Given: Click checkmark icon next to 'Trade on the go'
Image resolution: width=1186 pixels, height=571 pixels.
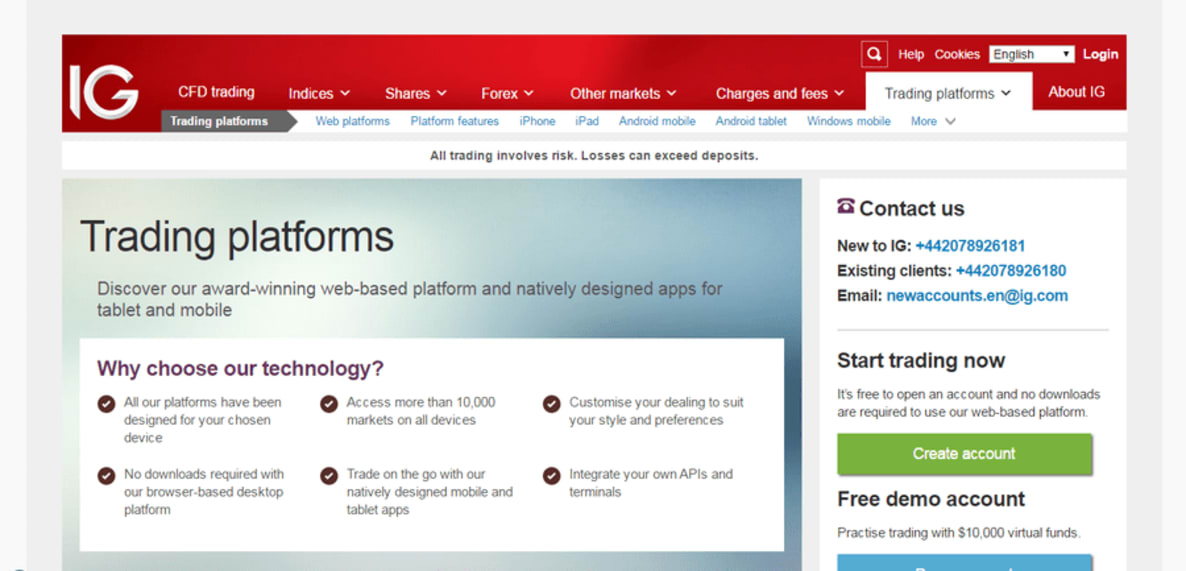Looking at the screenshot, I should (328, 476).
